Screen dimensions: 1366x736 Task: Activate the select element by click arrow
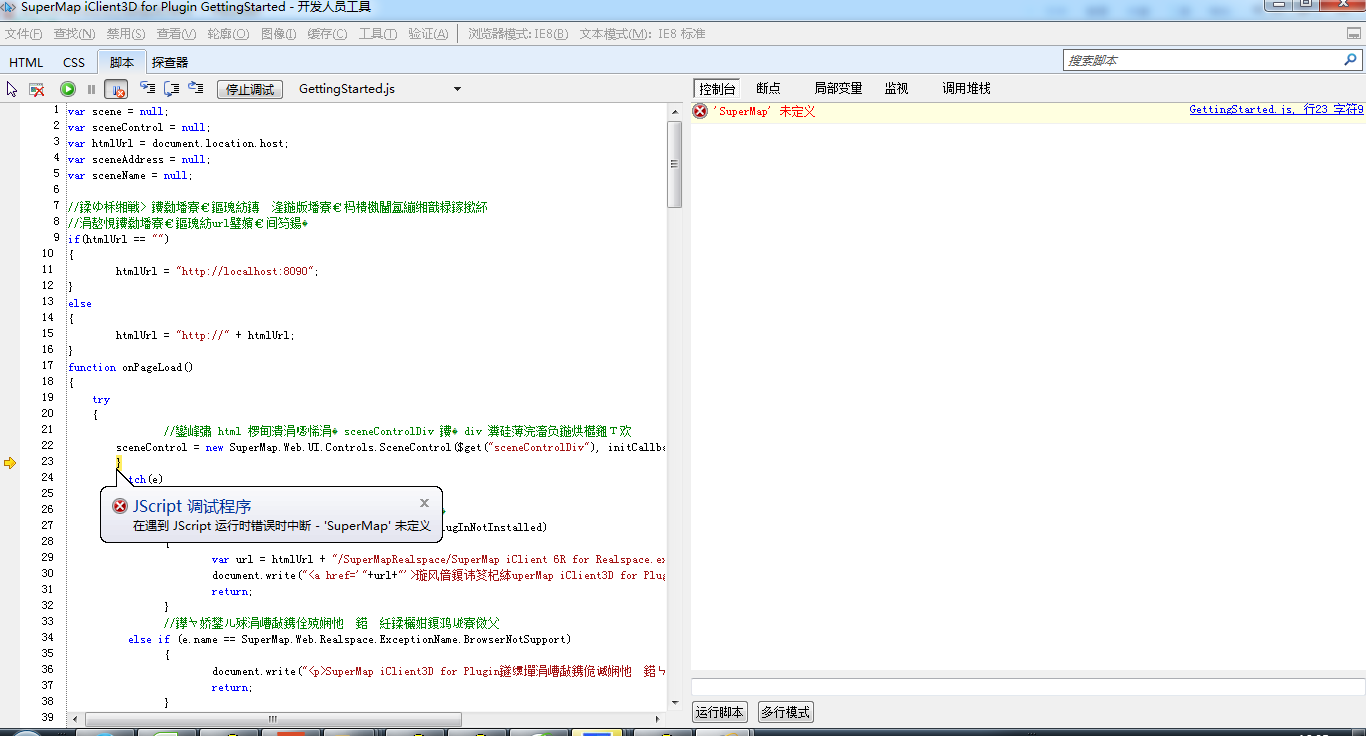pyautogui.click(x=12, y=89)
